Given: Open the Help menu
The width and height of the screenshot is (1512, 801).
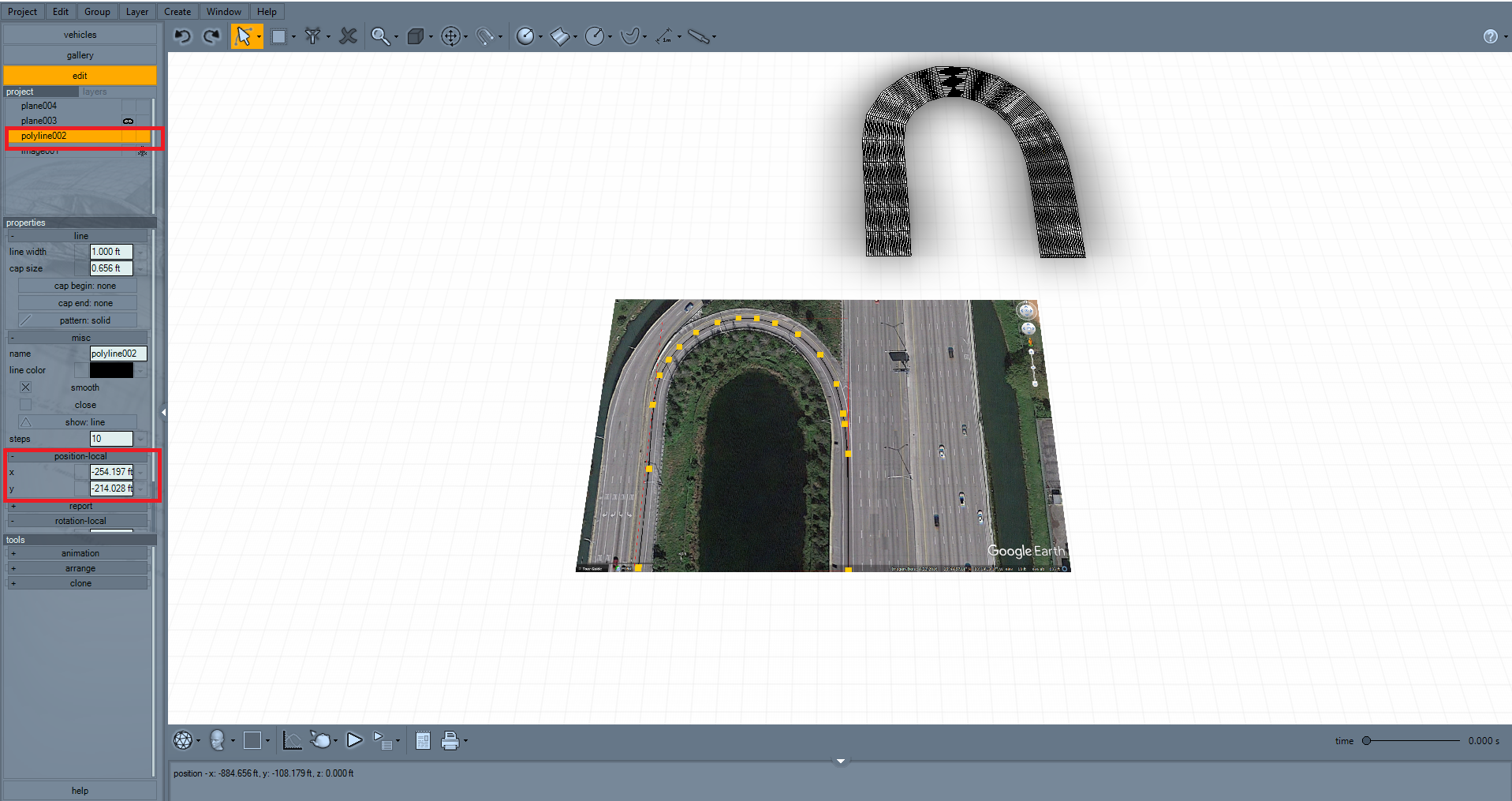Looking at the screenshot, I should [267, 12].
